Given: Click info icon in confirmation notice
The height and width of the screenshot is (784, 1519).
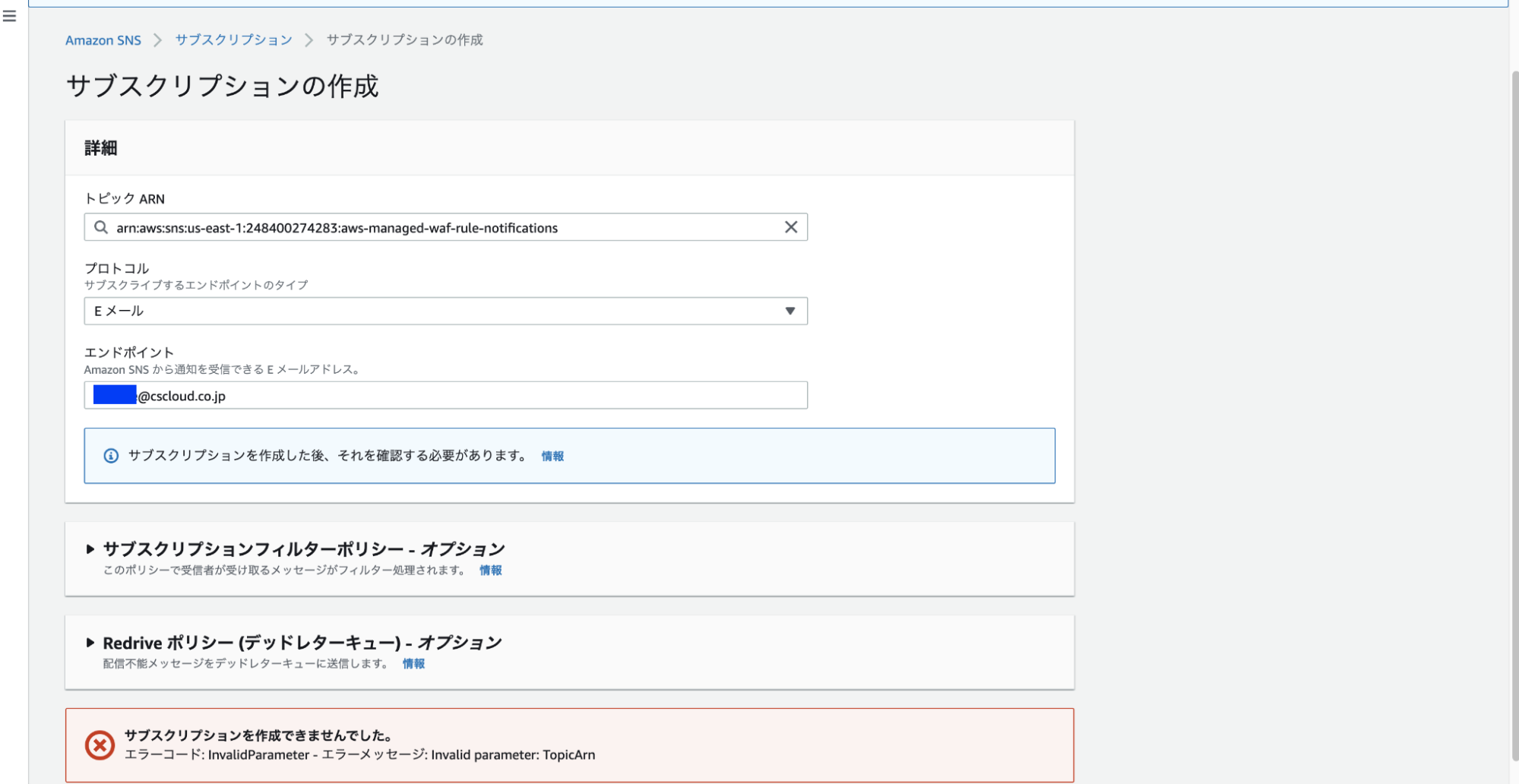Looking at the screenshot, I should click(111, 456).
